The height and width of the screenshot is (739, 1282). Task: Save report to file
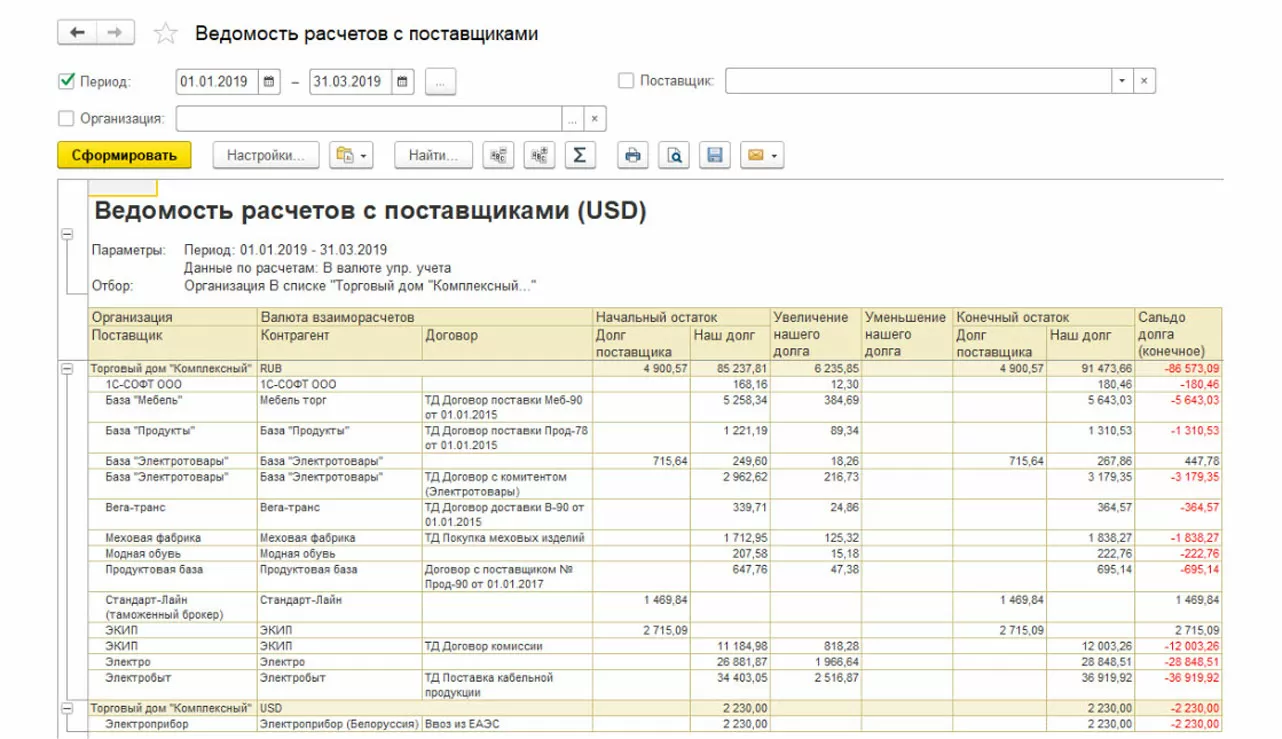tap(715, 155)
